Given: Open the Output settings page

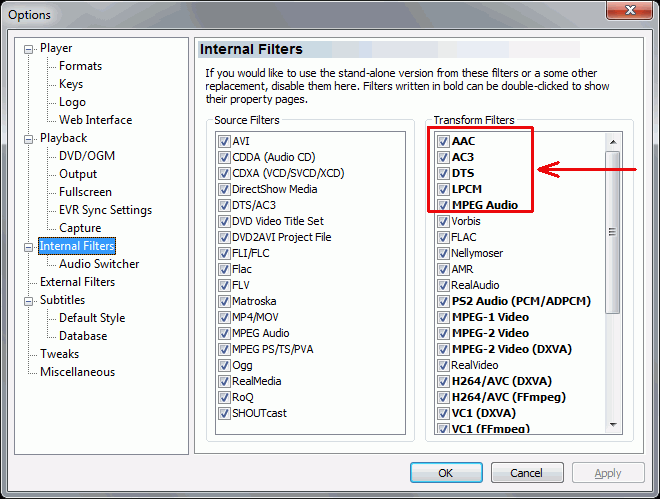Looking at the screenshot, I should tap(78, 174).
